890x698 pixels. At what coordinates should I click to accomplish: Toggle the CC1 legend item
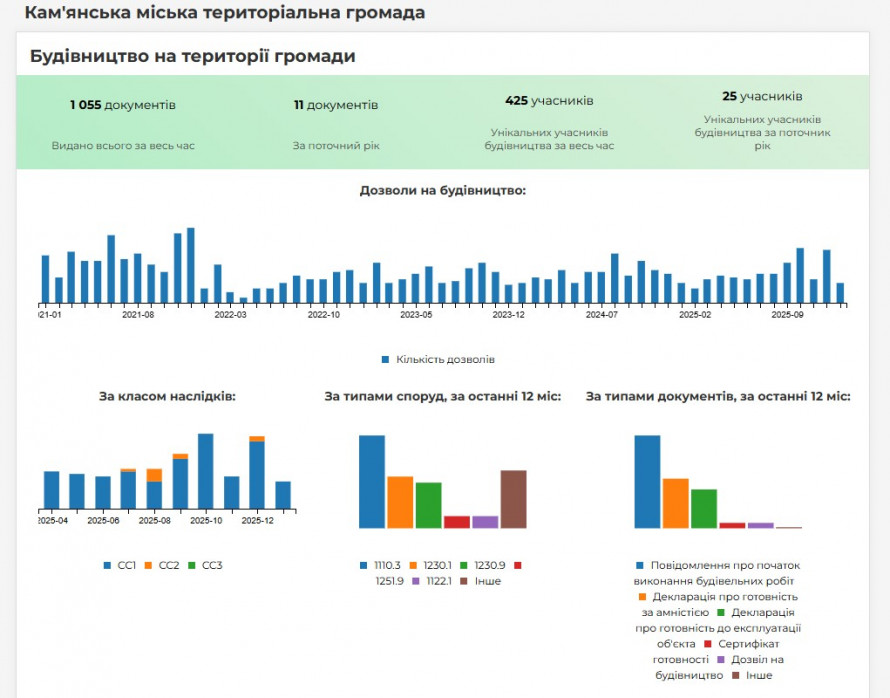[119, 565]
